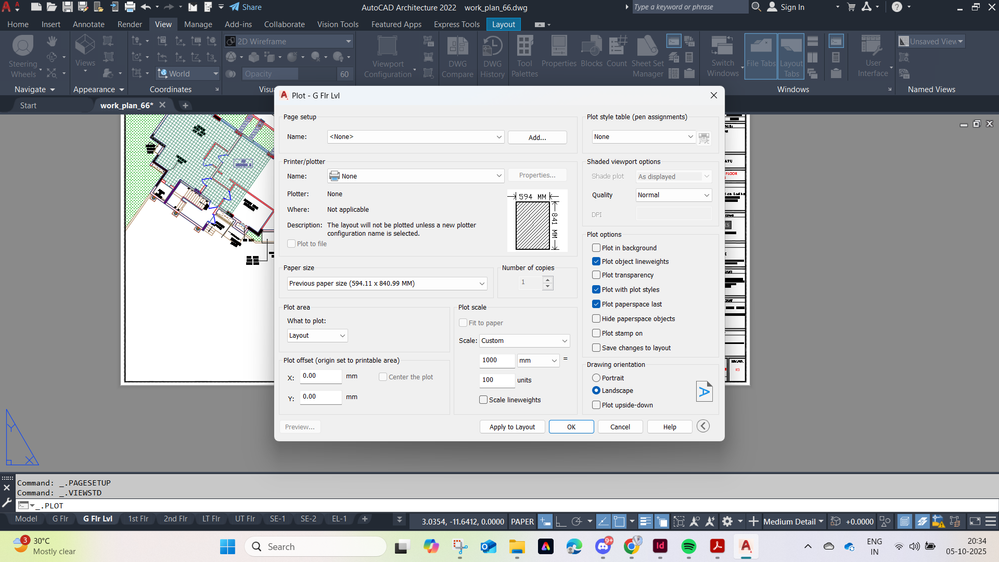This screenshot has width=999, height=562.
Task: Open the Annotate ribbon tab
Action: click(x=88, y=24)
